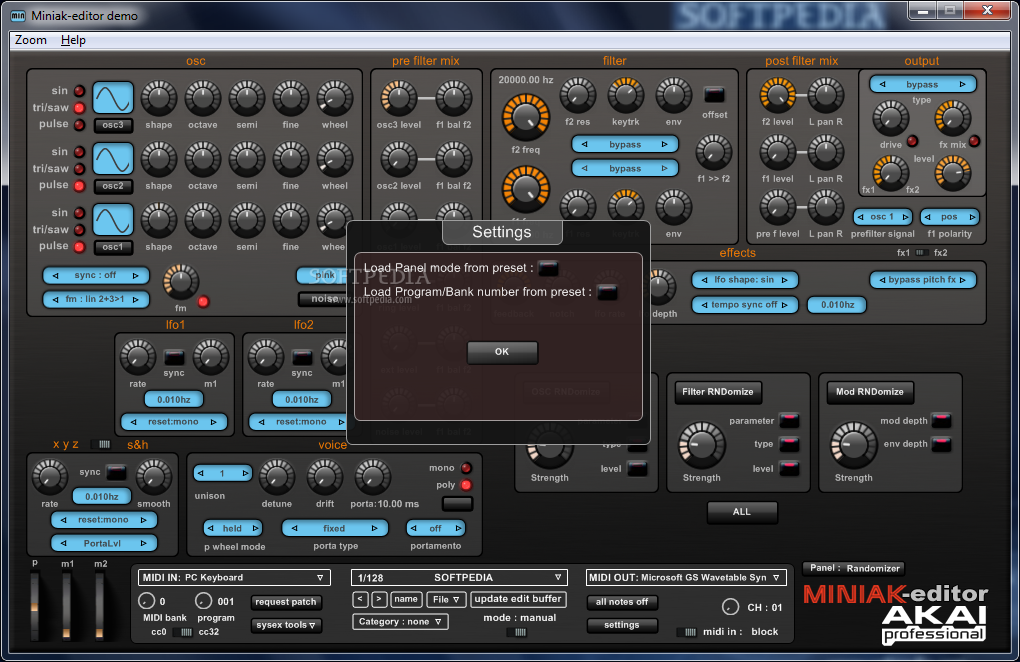Click the filter 2 keytrk knob
This screenshot has height=662, width=1020.
point(625,96)
